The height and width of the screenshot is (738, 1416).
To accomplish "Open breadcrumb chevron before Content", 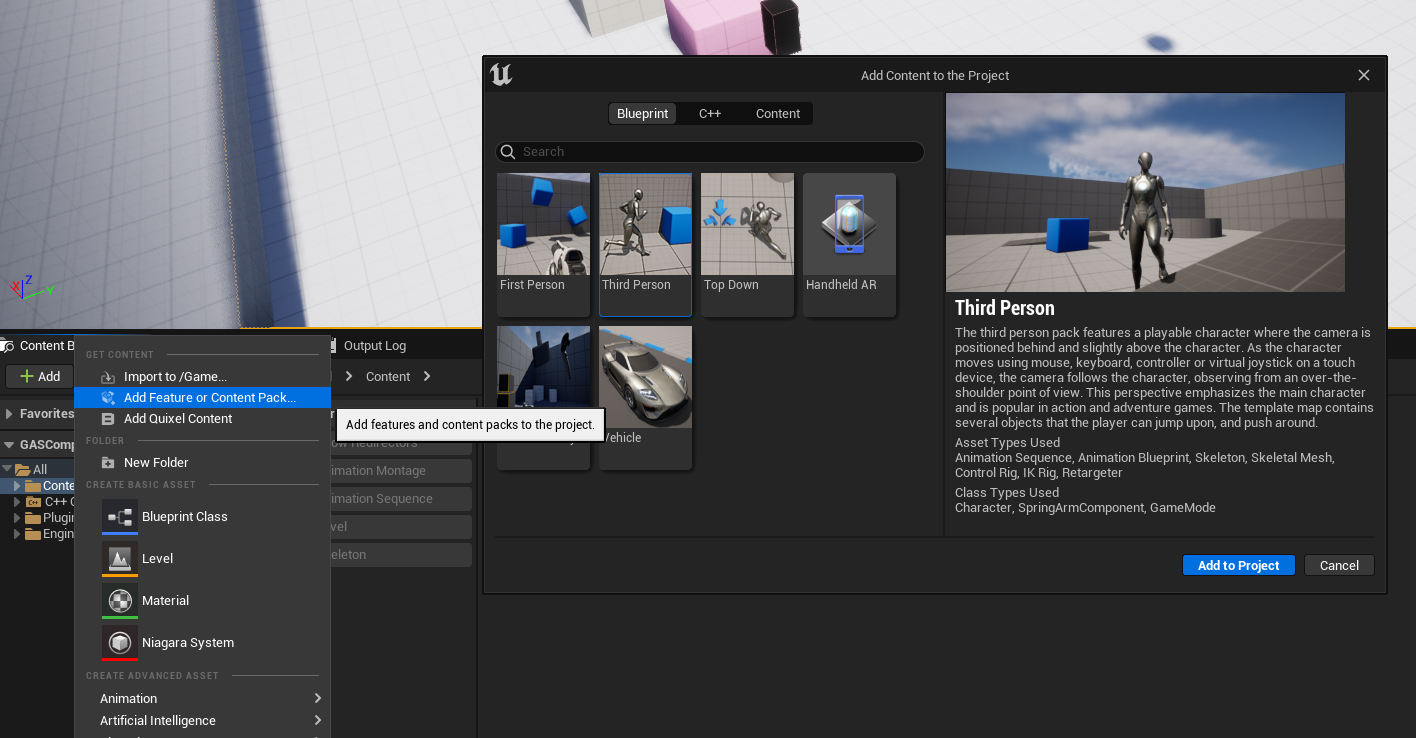I will 350,376.
